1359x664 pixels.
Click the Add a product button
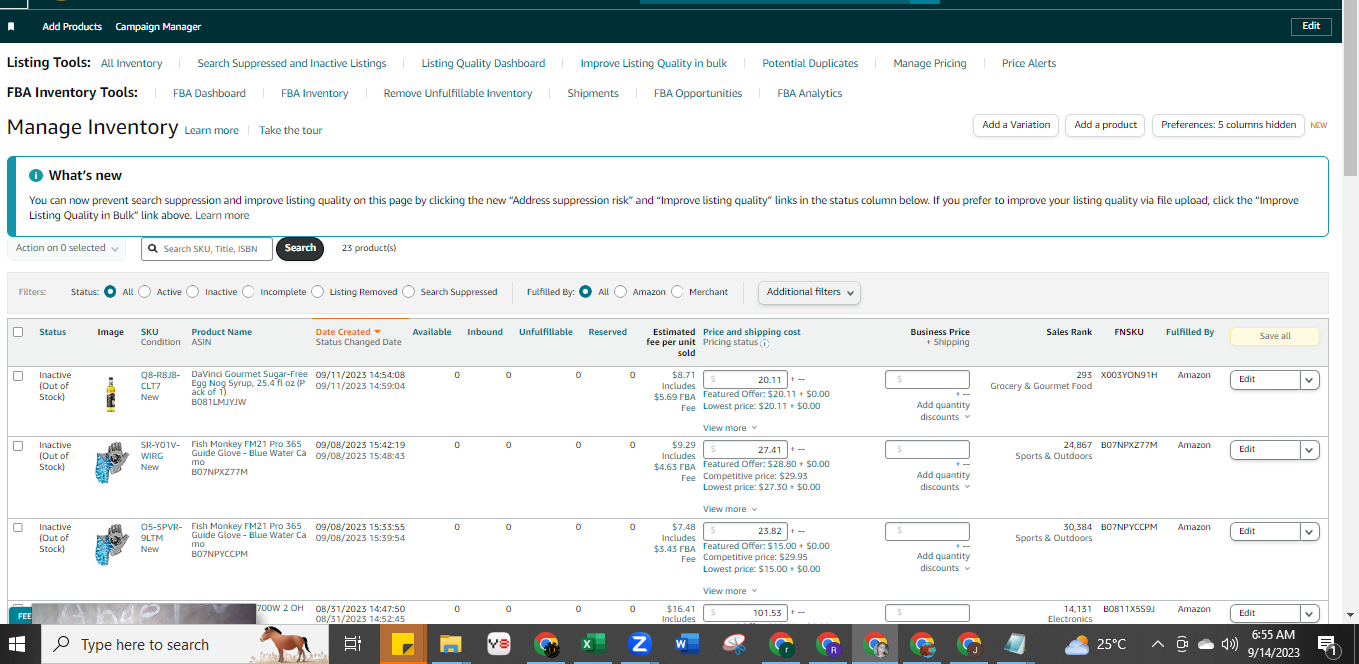pos(1106,125)
